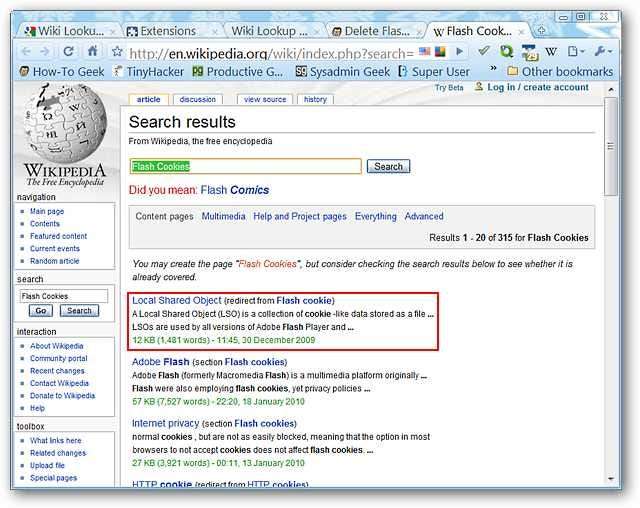Open the How-To Geek bookmark
Viewport: 640px width, 508px height.
62,72
